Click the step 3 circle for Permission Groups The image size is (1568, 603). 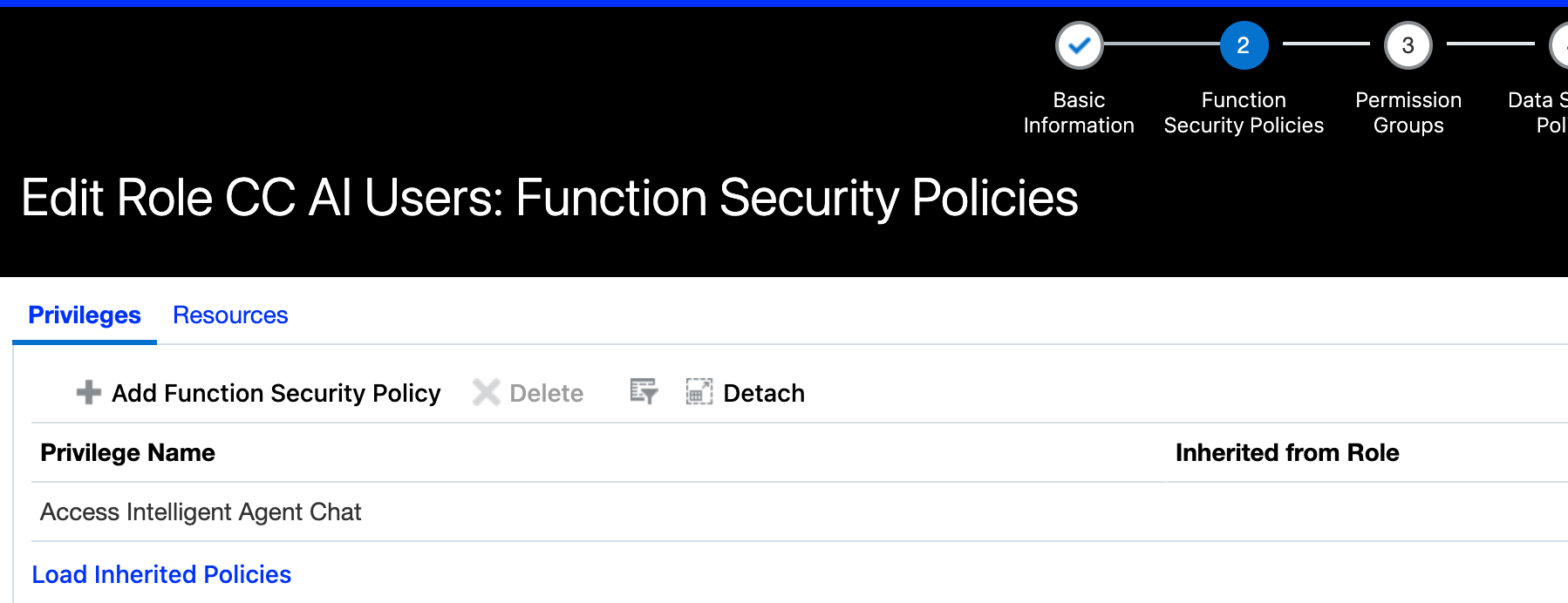[1408, 45]
